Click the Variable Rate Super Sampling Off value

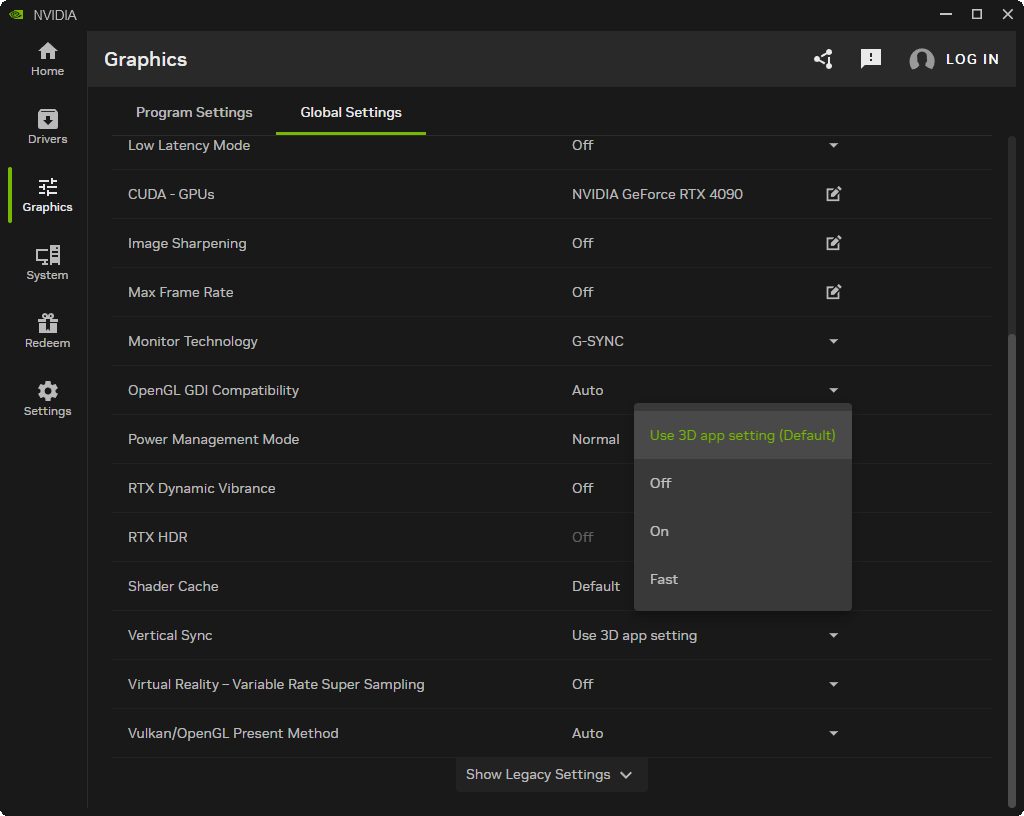[x=583, y=684]
